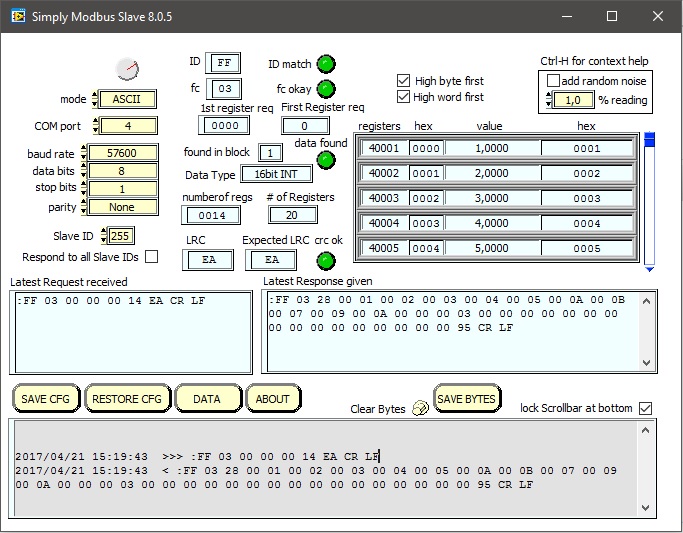Click the 'Ctrl-H for context help' label
This screenshot has width=683, height=533.
[594, 61]
